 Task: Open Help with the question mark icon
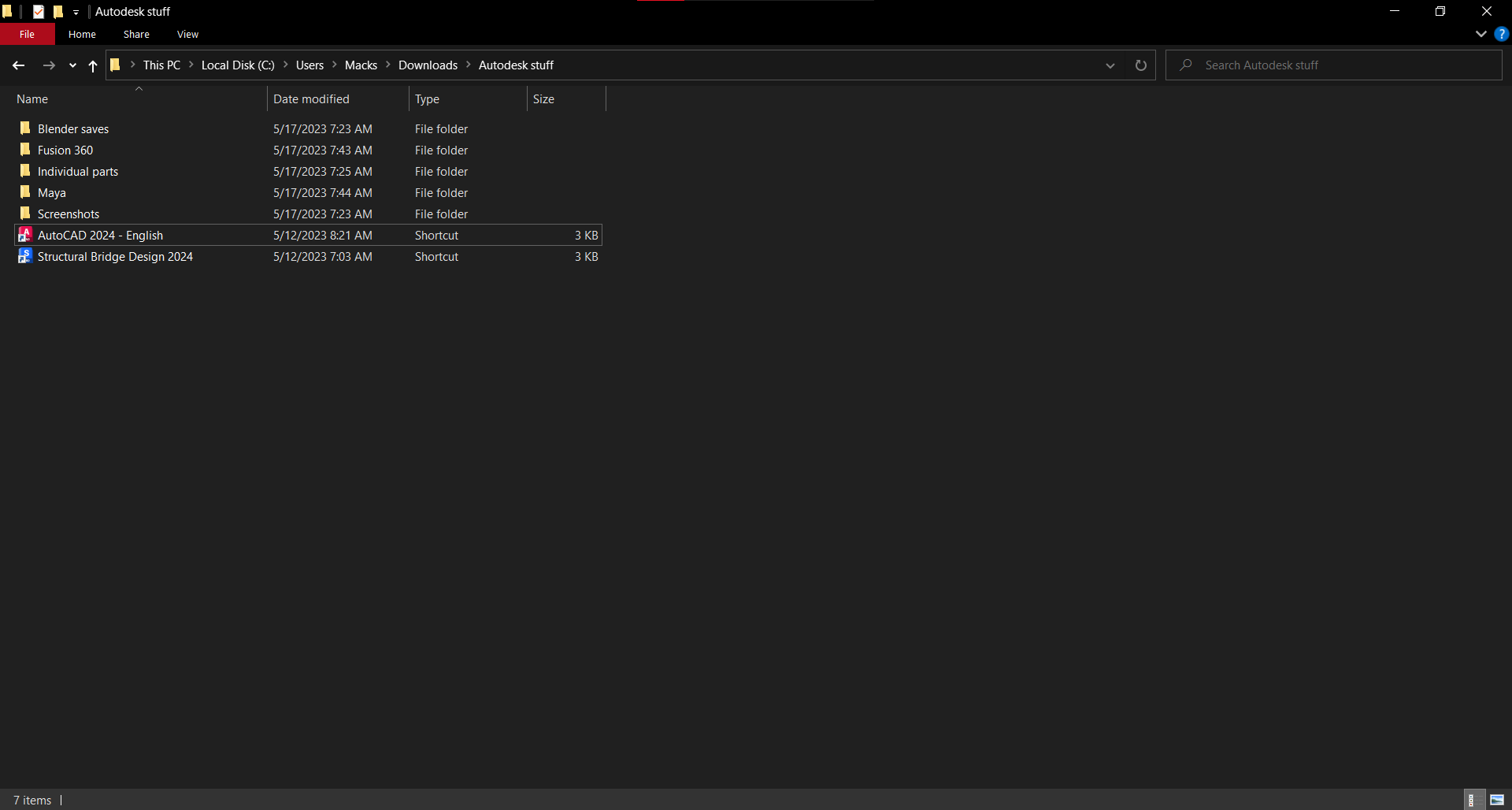tap(1502, 34)
